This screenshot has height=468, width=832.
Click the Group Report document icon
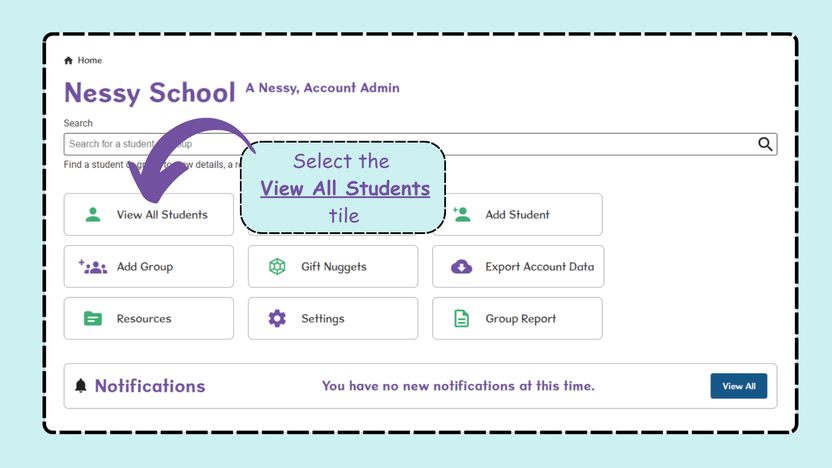[461, 318]
